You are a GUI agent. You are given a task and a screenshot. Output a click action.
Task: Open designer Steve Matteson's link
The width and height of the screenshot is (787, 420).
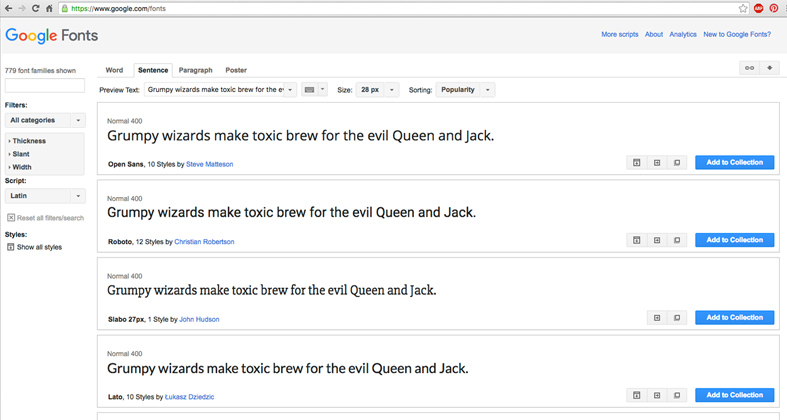pos(210,164)
